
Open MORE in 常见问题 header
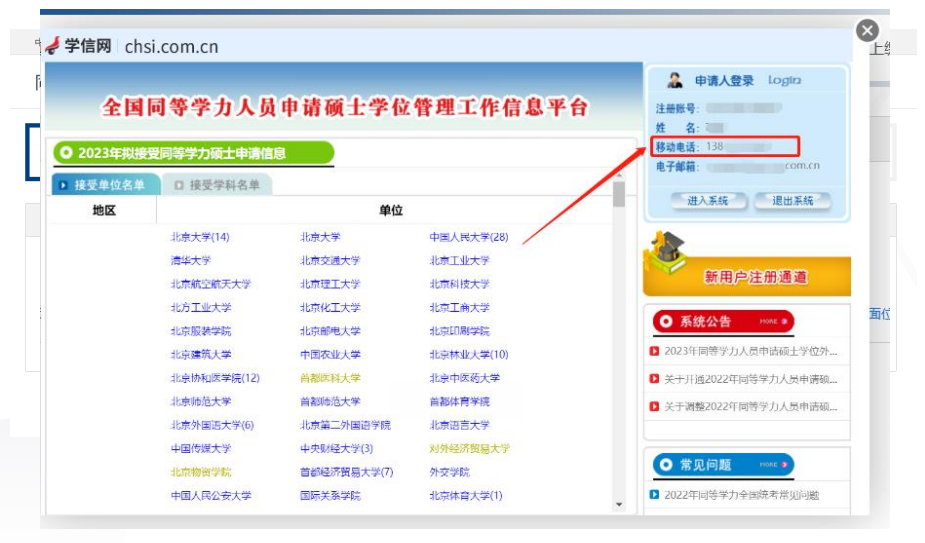coord(773,465)
